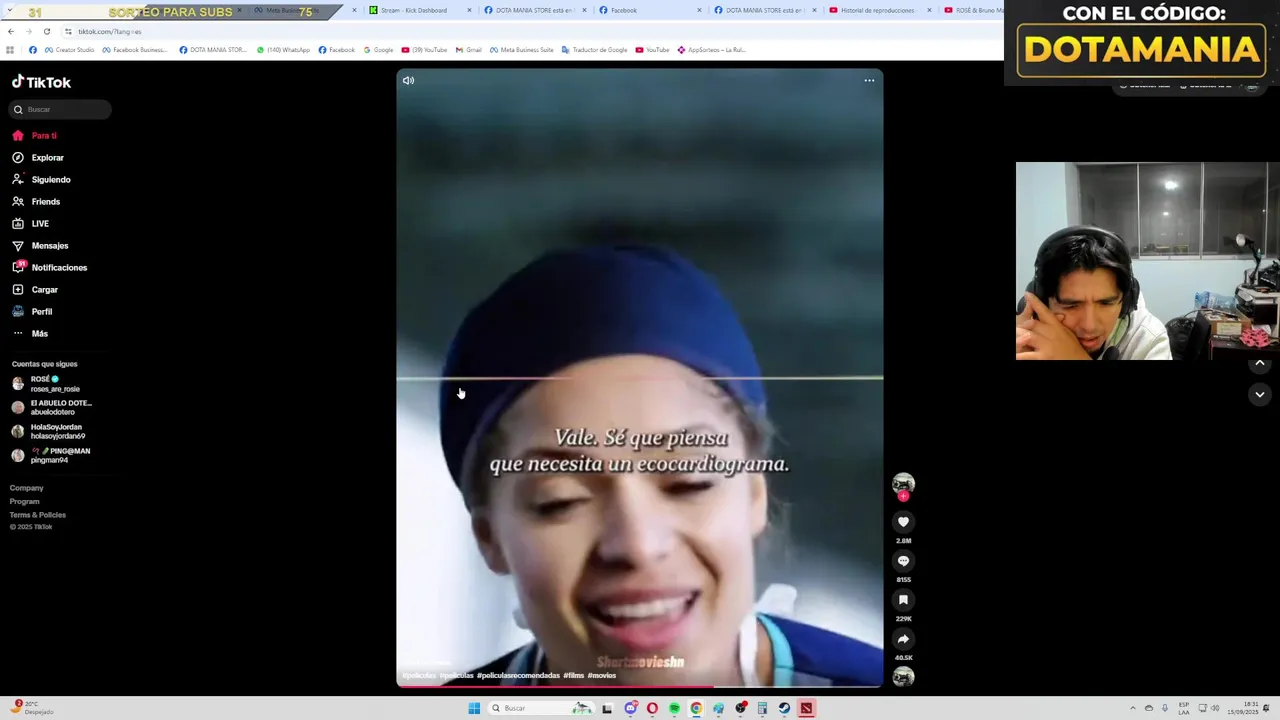This screenshot has width=1280, height=720.
Task: Open the Windows Start menu
Action: (474, 708)
